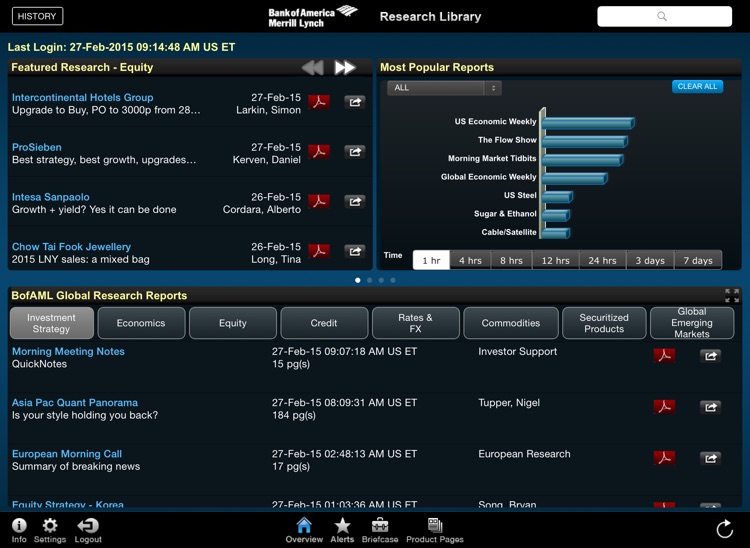750x548 pixels.
Task: Click the US Economic Weekly bar
Action: (x=588, y=123)
